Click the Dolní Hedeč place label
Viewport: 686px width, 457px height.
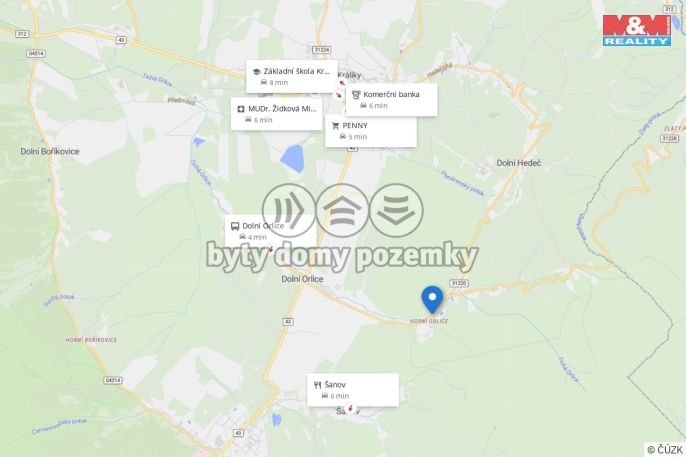(518, 163)
